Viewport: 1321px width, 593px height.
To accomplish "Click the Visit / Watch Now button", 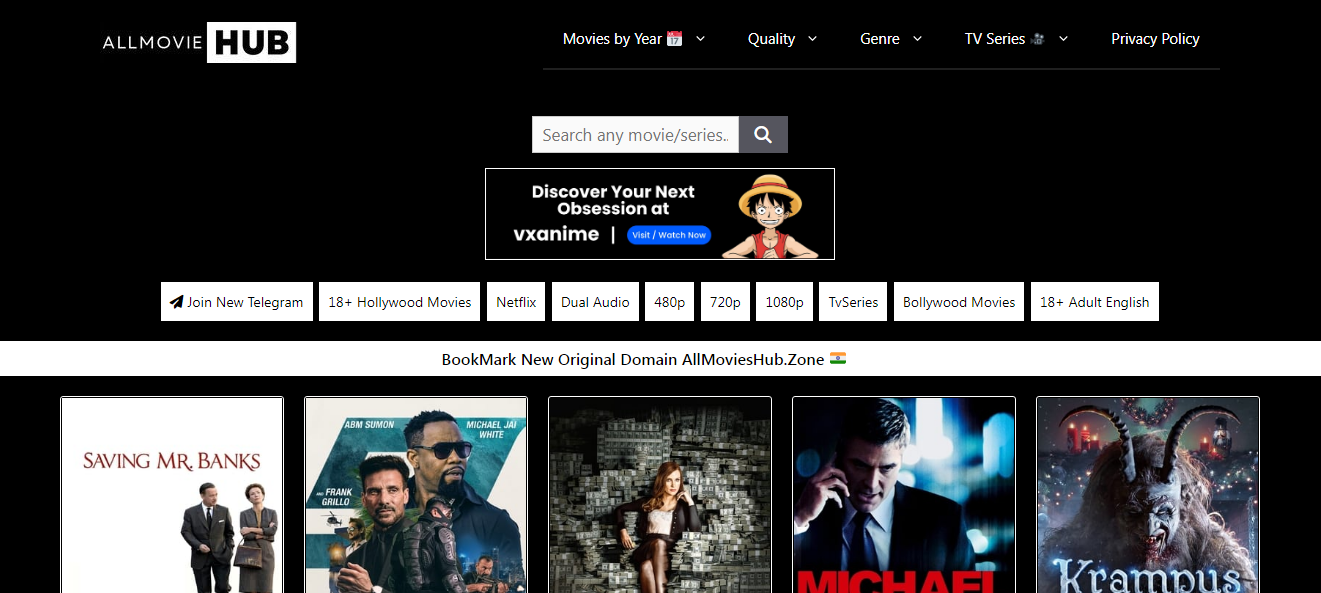I will pos(669,235).
